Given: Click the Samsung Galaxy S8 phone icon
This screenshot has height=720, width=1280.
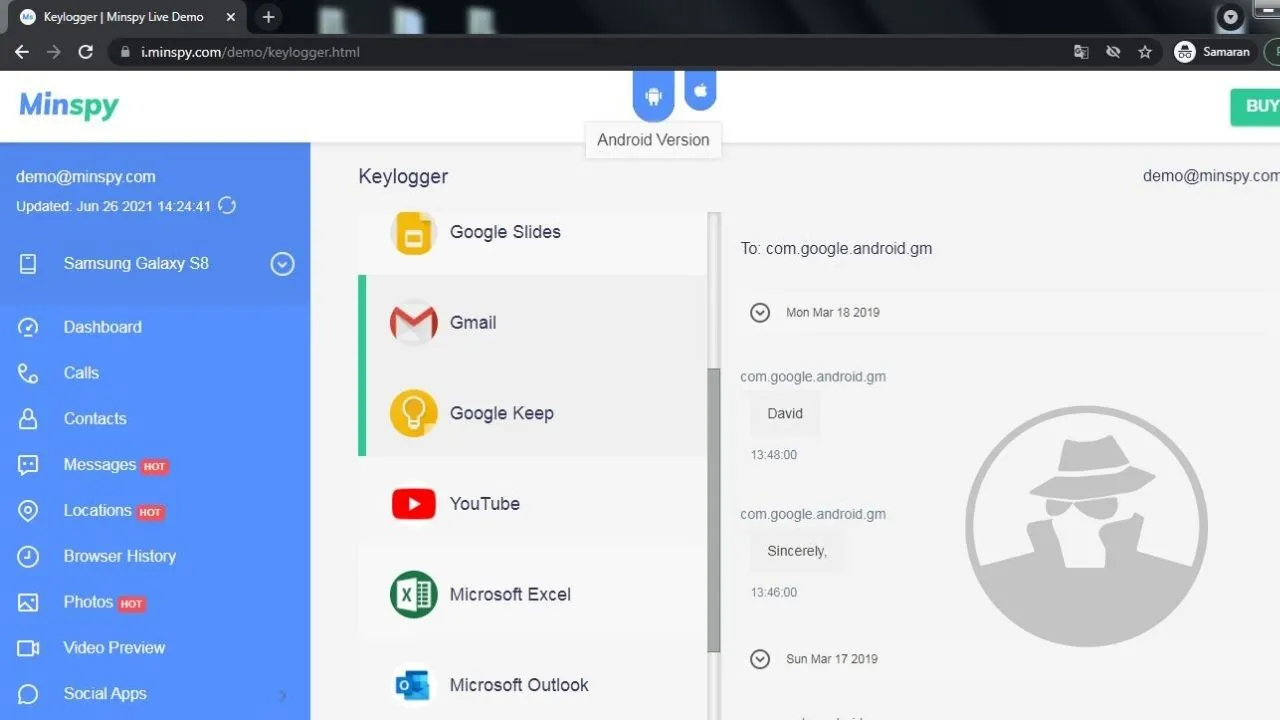Looking at the screenshot, I should (28, 264).
